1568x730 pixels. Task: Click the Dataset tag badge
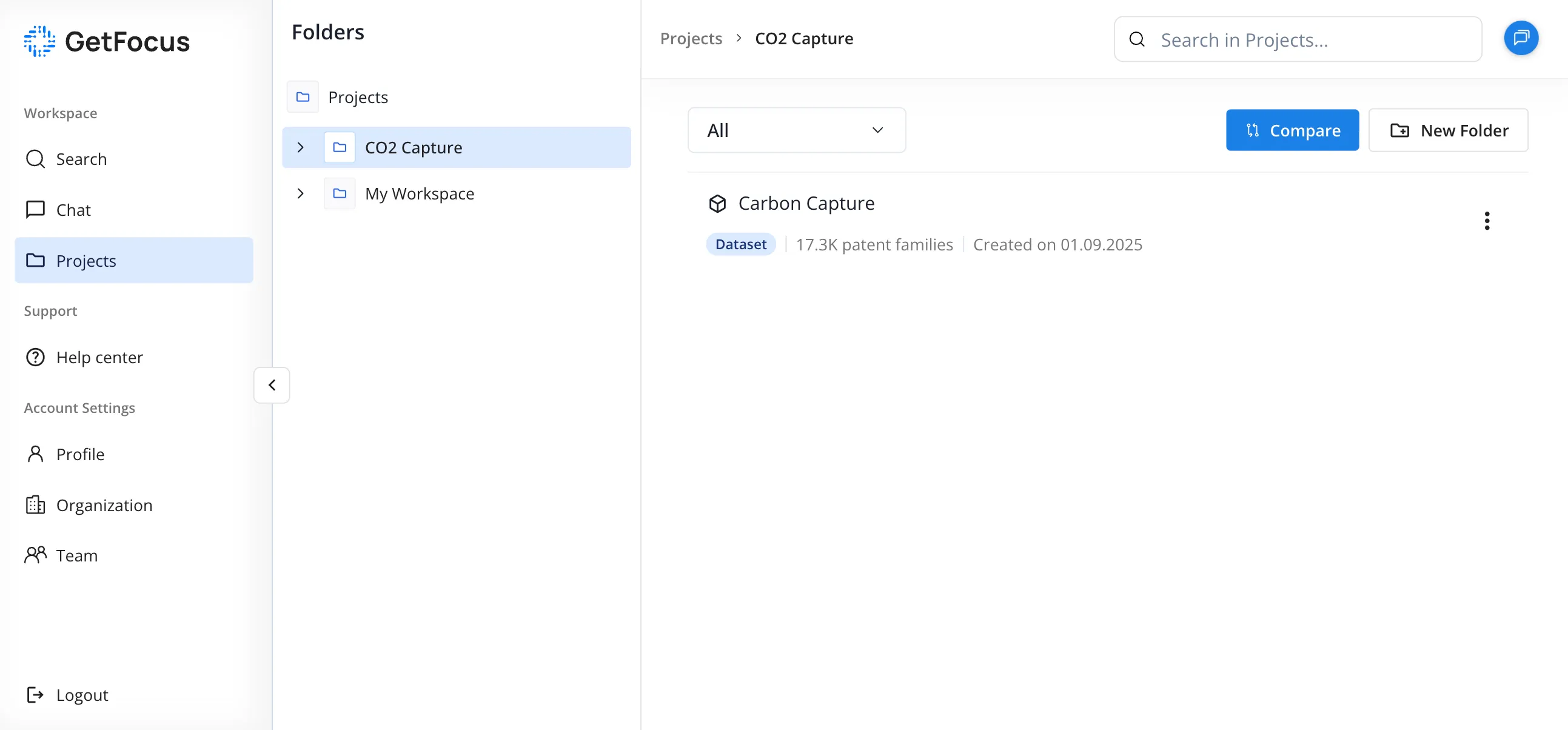tap(741, 245)
